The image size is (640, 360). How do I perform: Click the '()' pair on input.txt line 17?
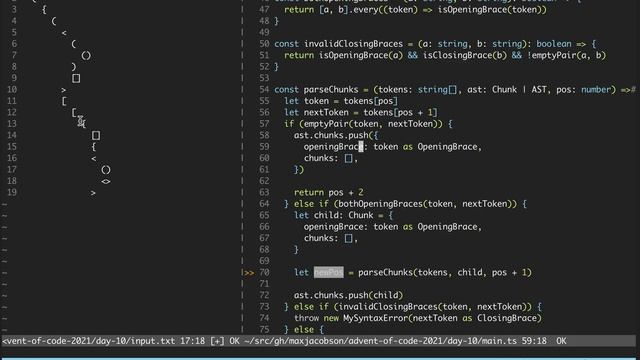point(106,170)
